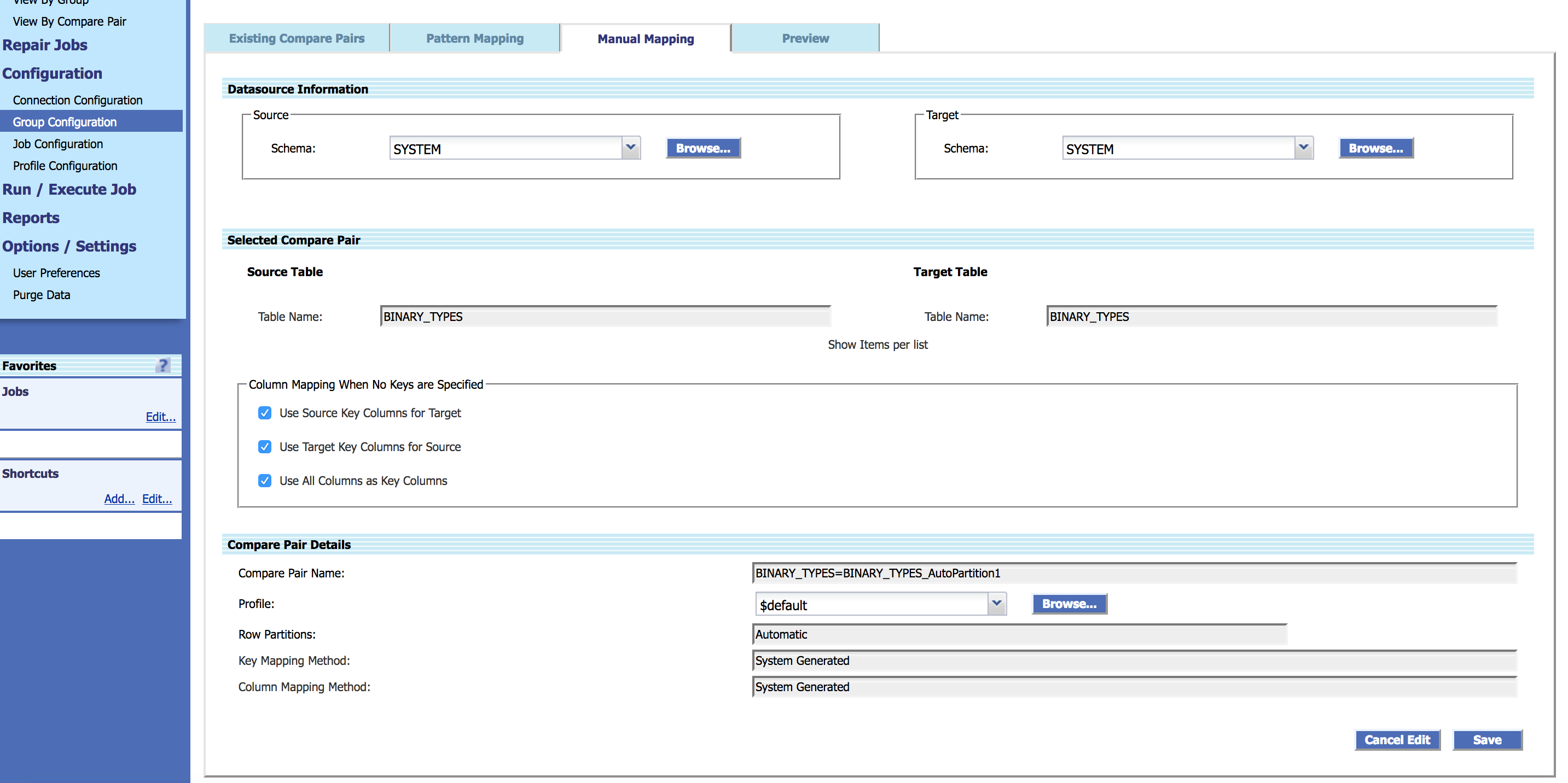This screenshot has width=1568, height=783.
Task: Toggle Use Target Key Columns checkbox
Action: coord(263,447)
